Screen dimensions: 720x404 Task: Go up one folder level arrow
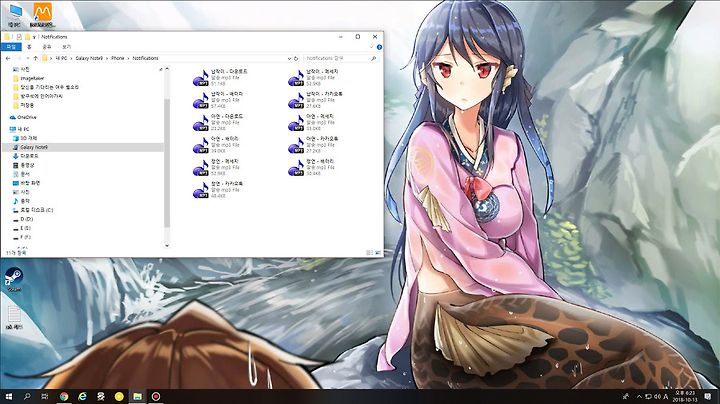pyautogui.click(x=35, y=58)
